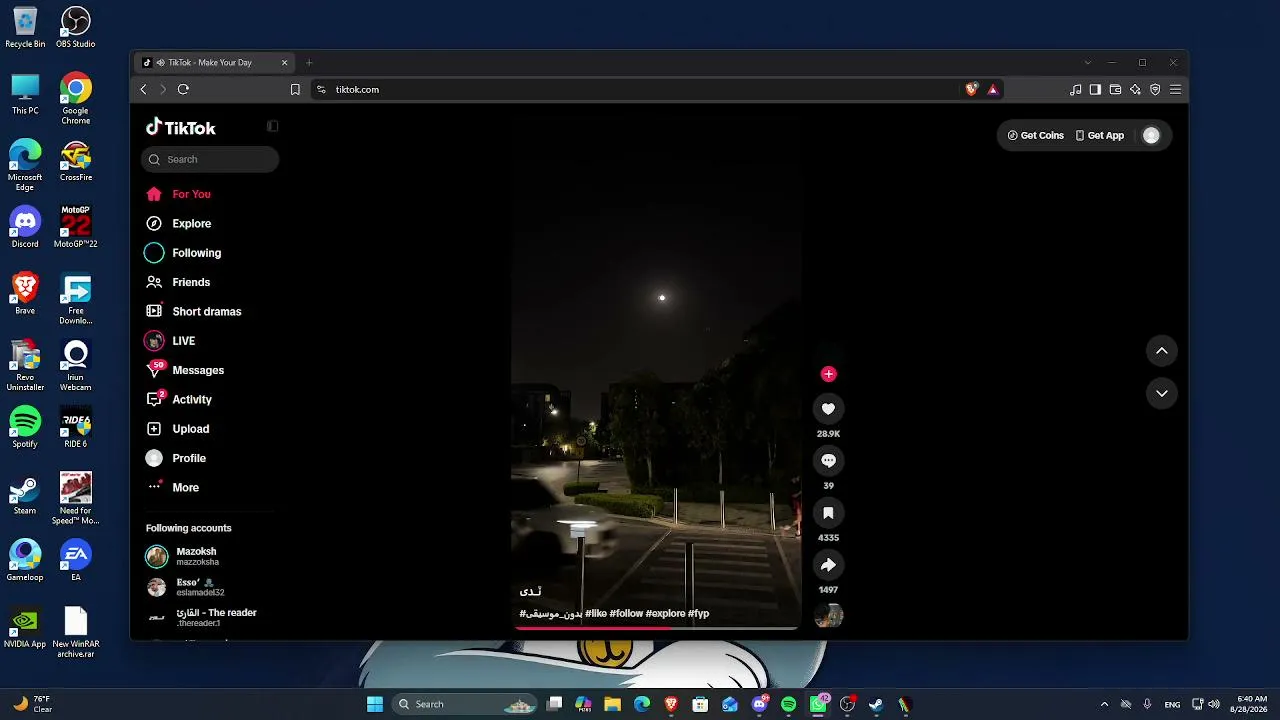1280x720 pixels.
Task: Open Brave Shields lion icon
Action: click(971, 89)
